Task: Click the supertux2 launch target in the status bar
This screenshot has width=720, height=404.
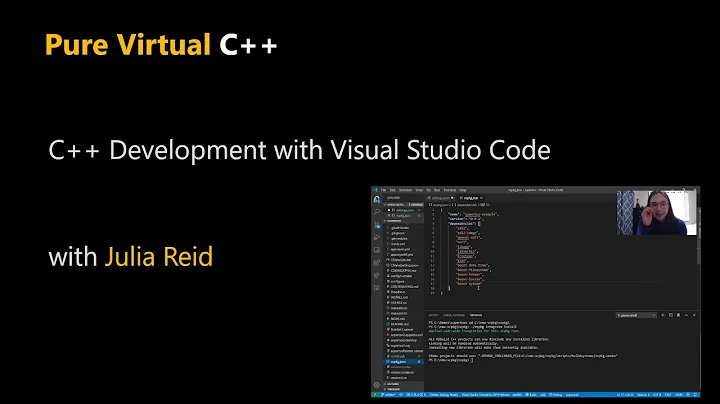Action: (x=571, y=395)
